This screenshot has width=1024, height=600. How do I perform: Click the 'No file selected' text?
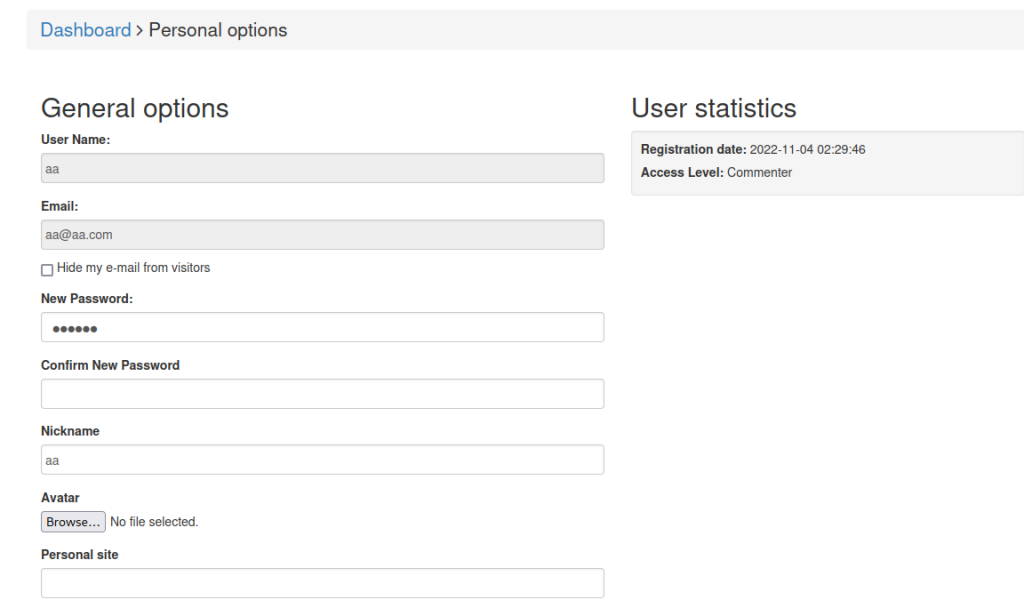pos(154,521)
